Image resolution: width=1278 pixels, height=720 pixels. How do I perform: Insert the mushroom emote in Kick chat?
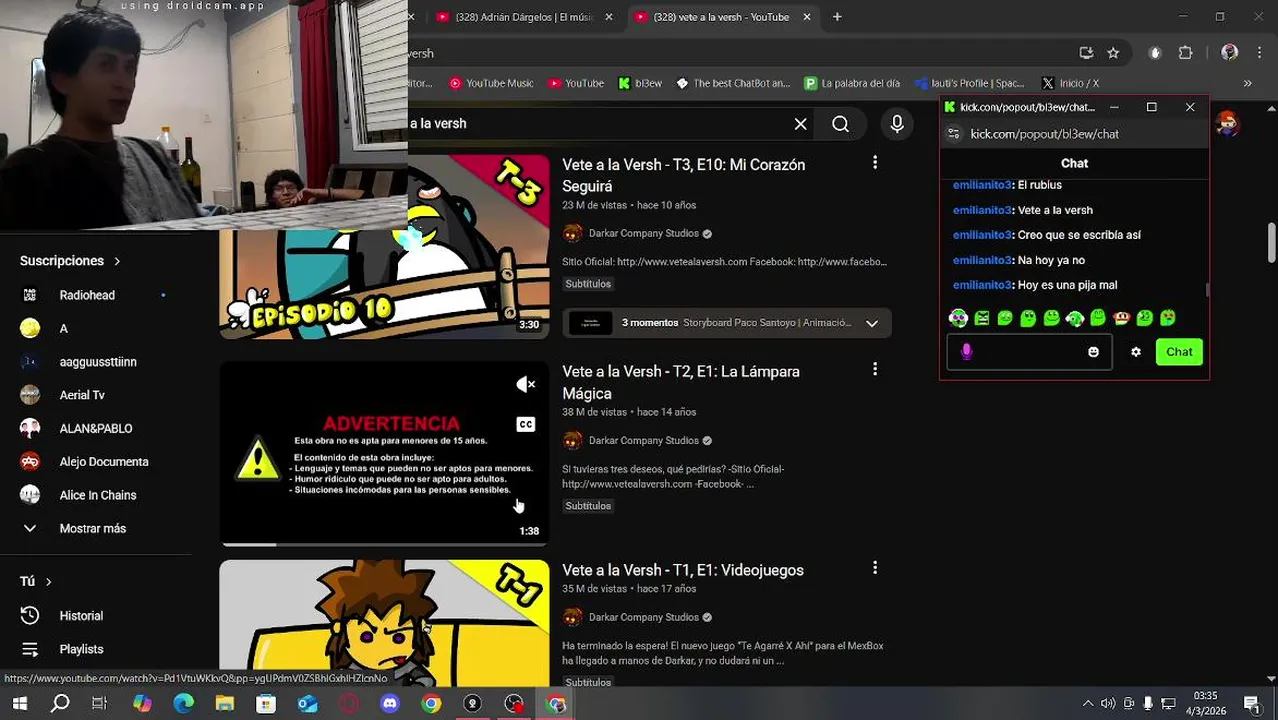pos(1121,318)
